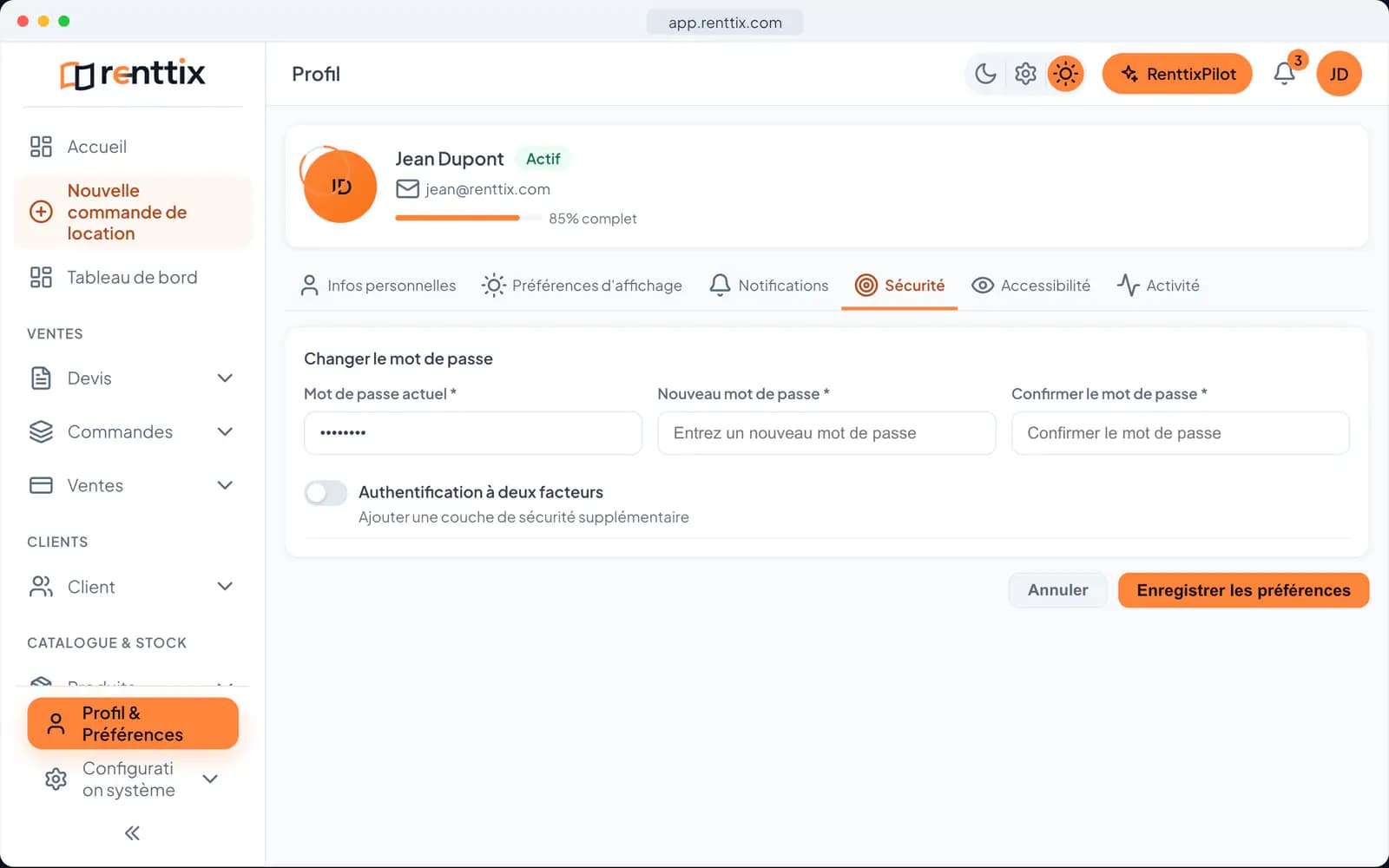1389x868 pixels.
Task: Open Préférences d'affichage tab
Action: pos(582,286)
